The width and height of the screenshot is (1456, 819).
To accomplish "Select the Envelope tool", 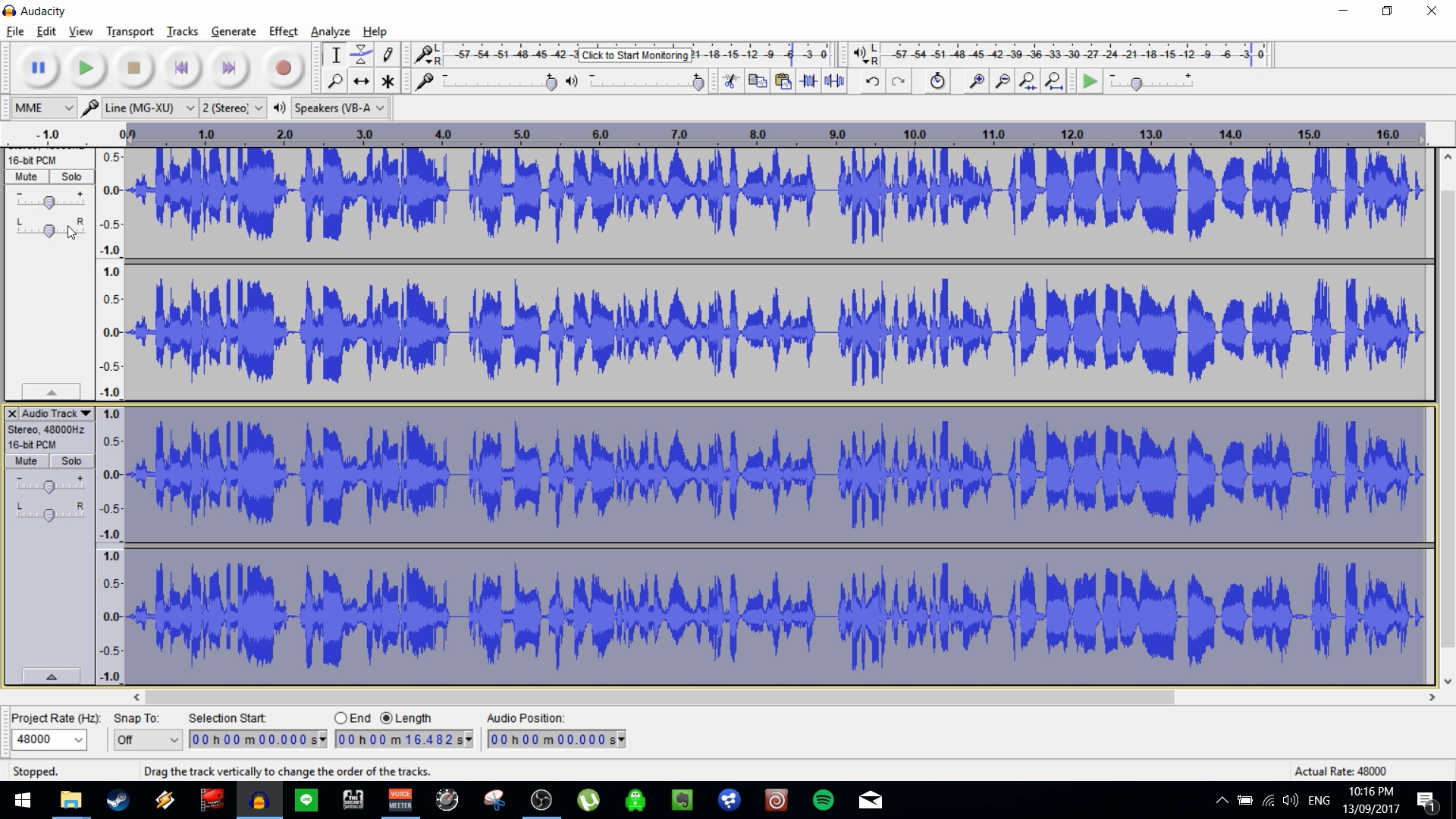I will point(361,55).
